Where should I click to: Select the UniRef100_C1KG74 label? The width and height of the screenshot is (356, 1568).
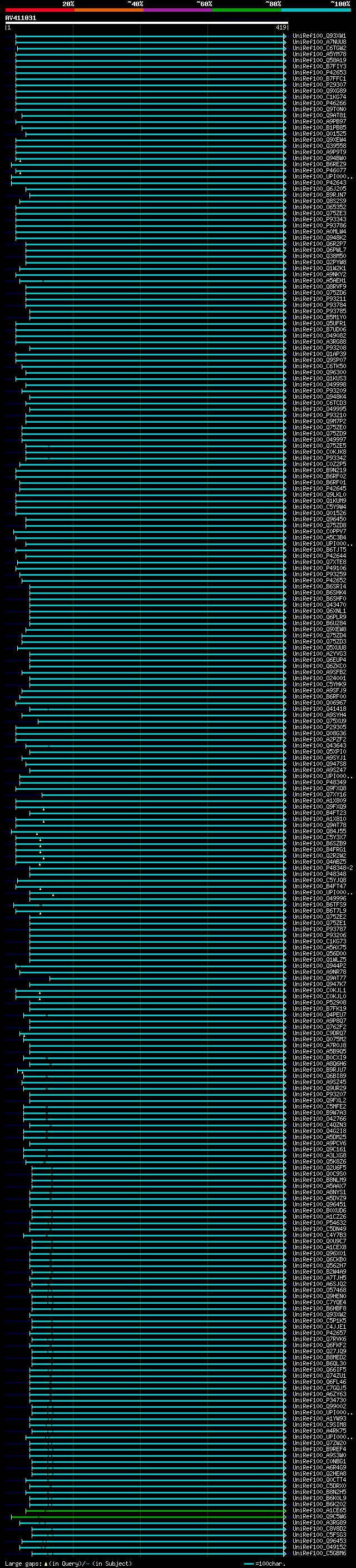pos(319,97)
